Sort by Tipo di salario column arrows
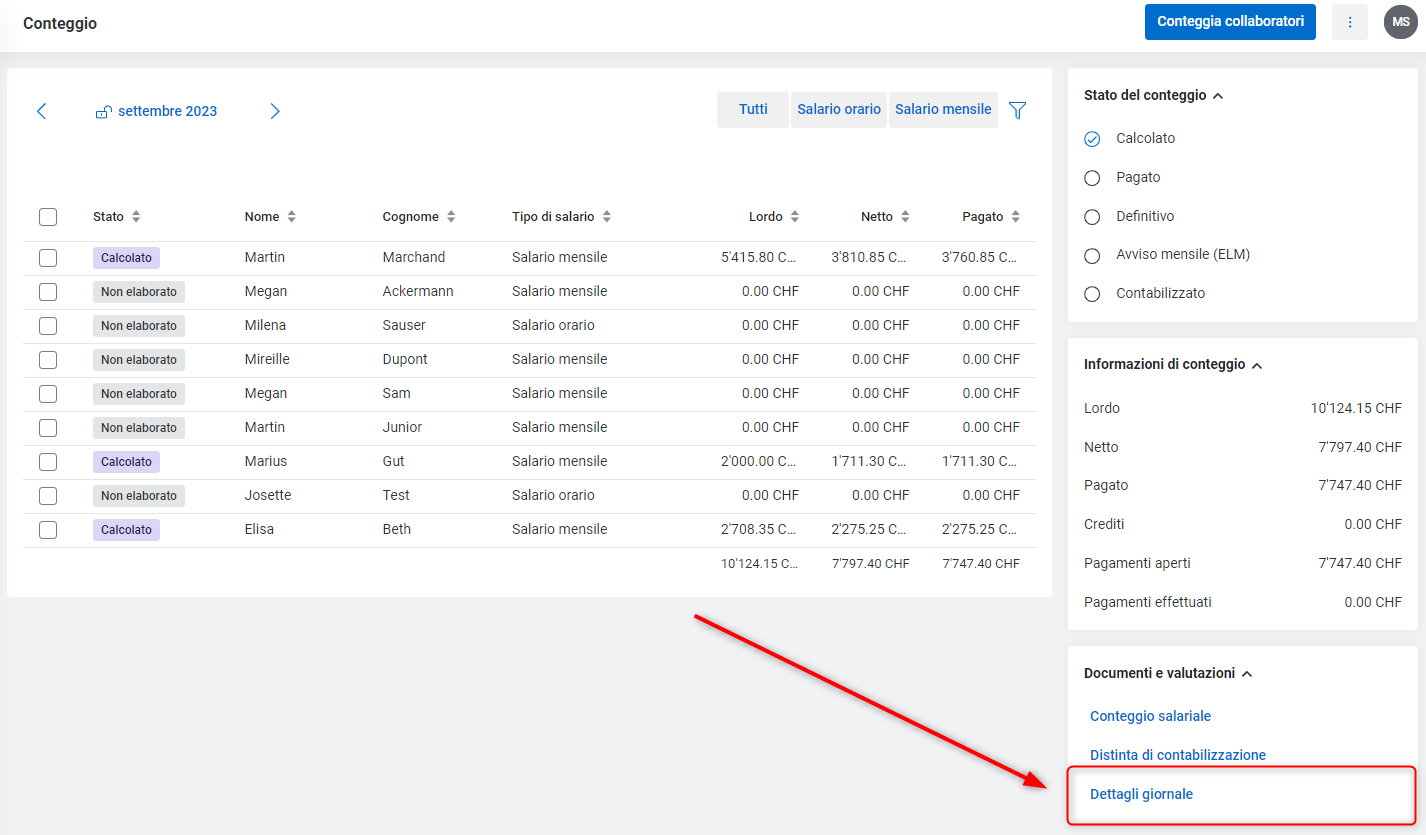The image size is (1426, 835). (607, 217)
